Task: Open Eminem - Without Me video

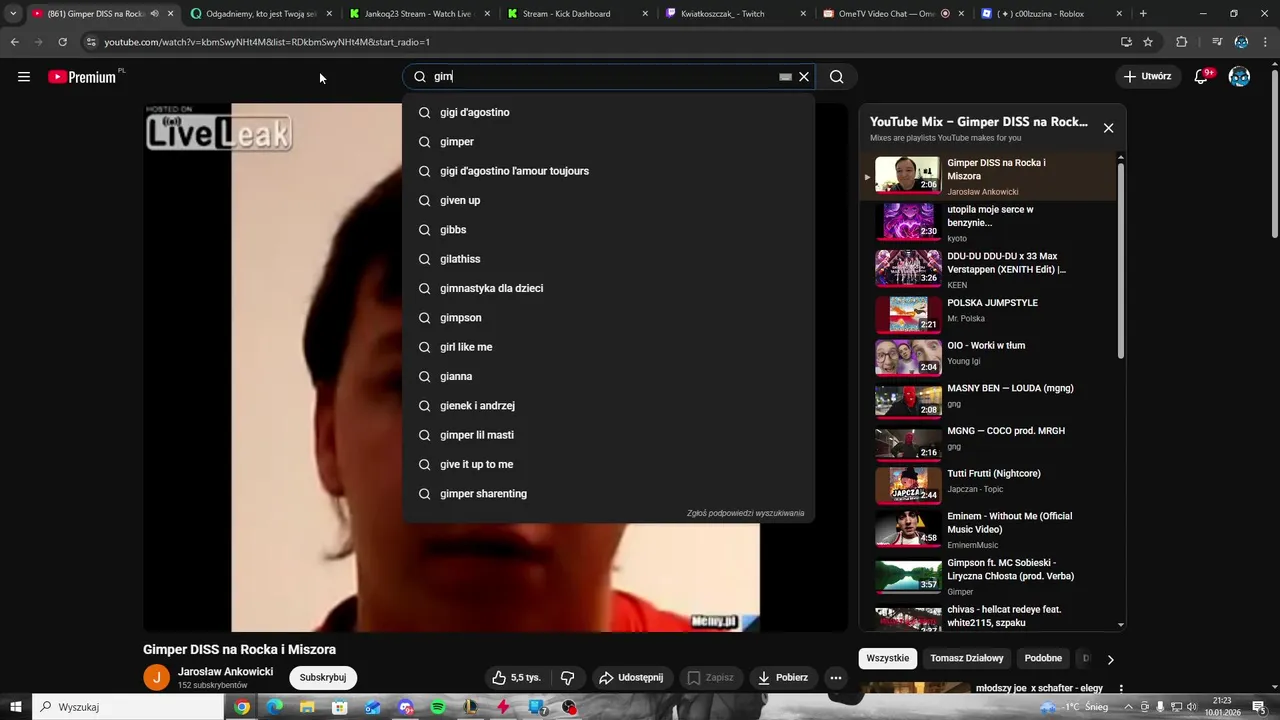Action: coord(990,529)
